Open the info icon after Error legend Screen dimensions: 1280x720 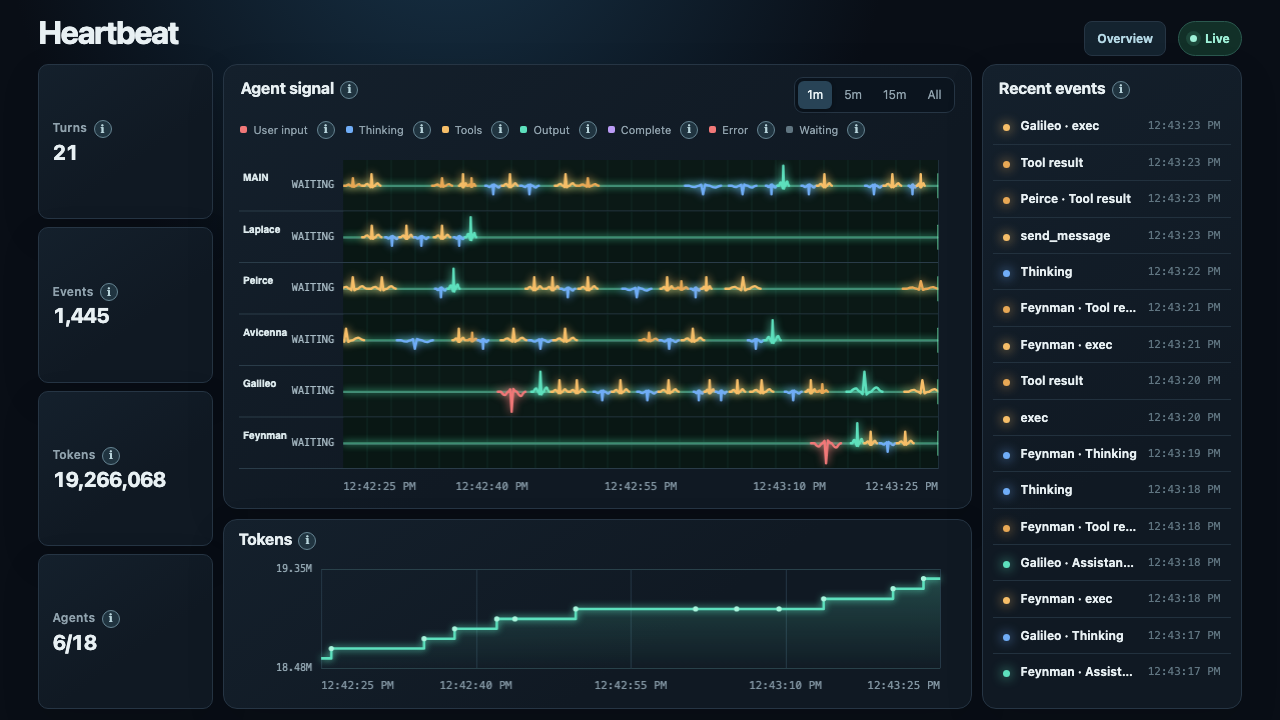click(766, 130)
